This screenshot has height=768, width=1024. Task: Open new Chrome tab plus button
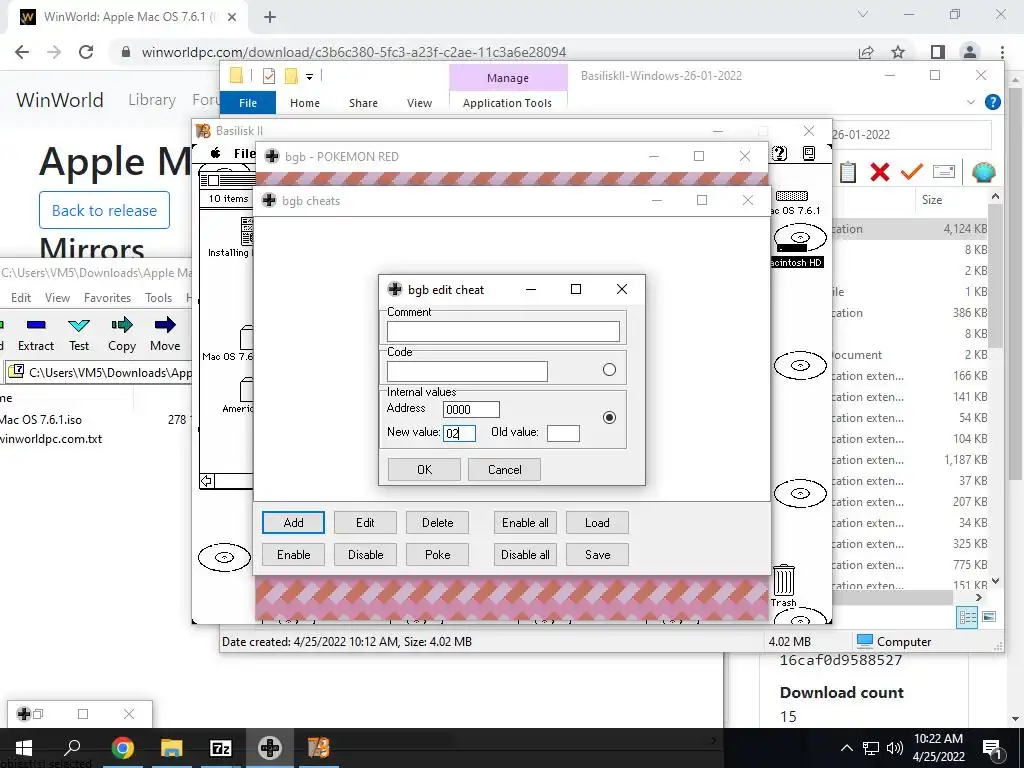coord(270,17)
